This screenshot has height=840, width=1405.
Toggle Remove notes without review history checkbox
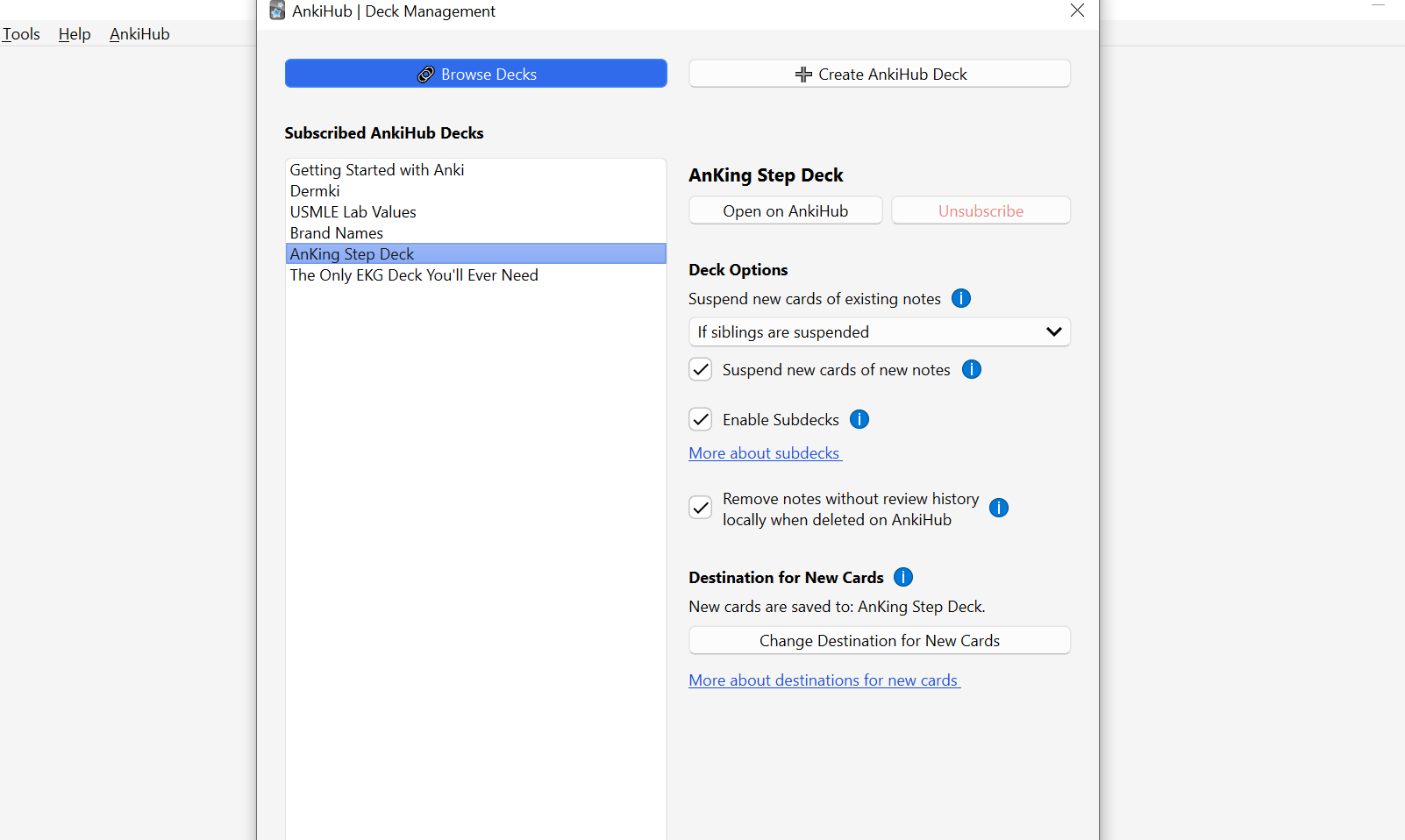tap(701, 508)
